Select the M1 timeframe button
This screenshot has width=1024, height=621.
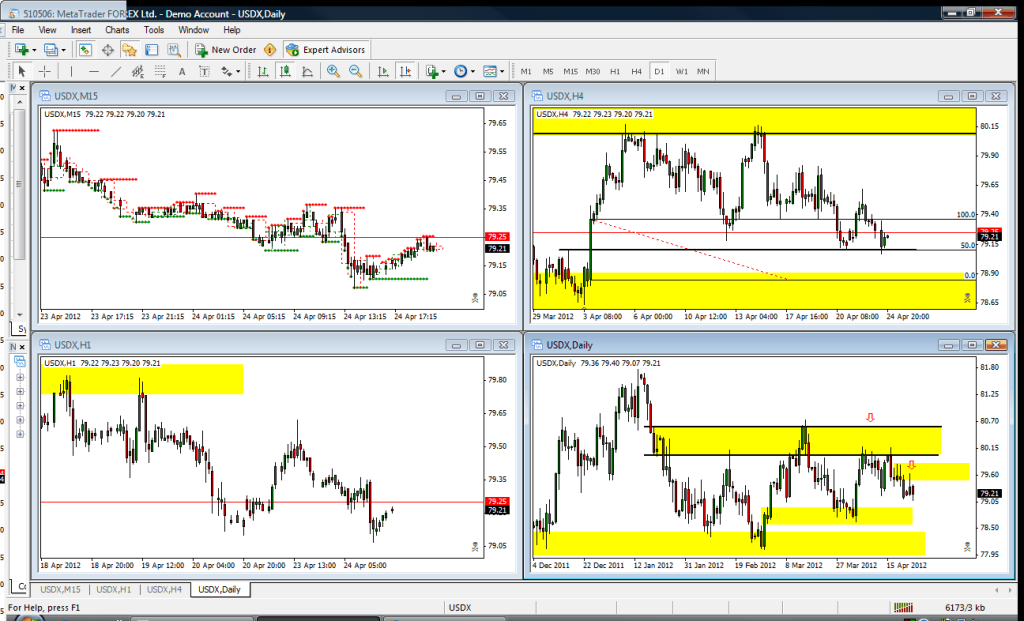tap(526, 71)
